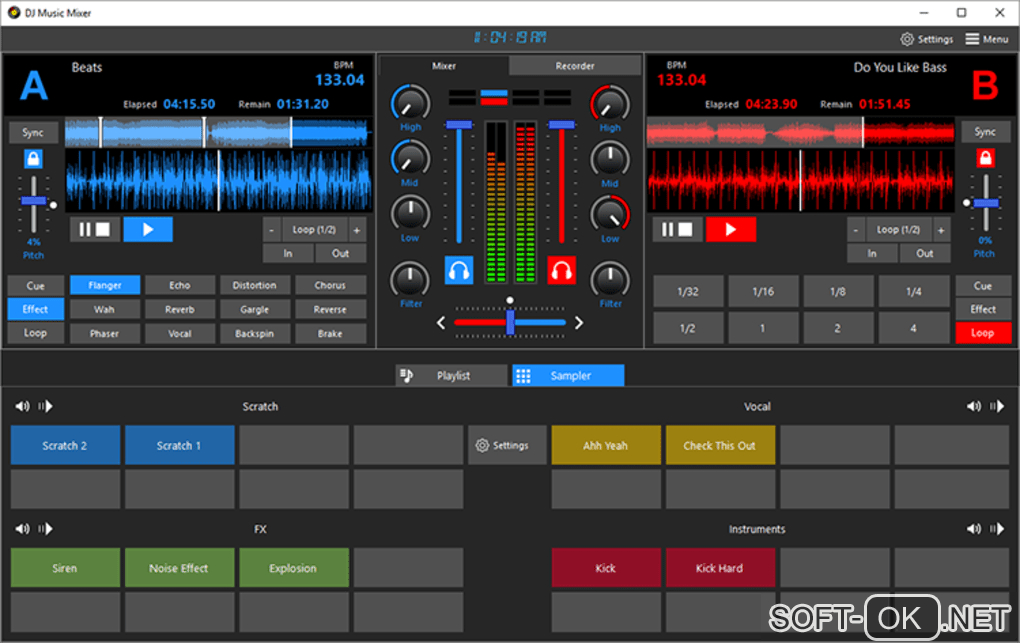Click the crossfader slider handle
The width and height of the screenshot is (1020, 643).
click(x=510, y=322)
